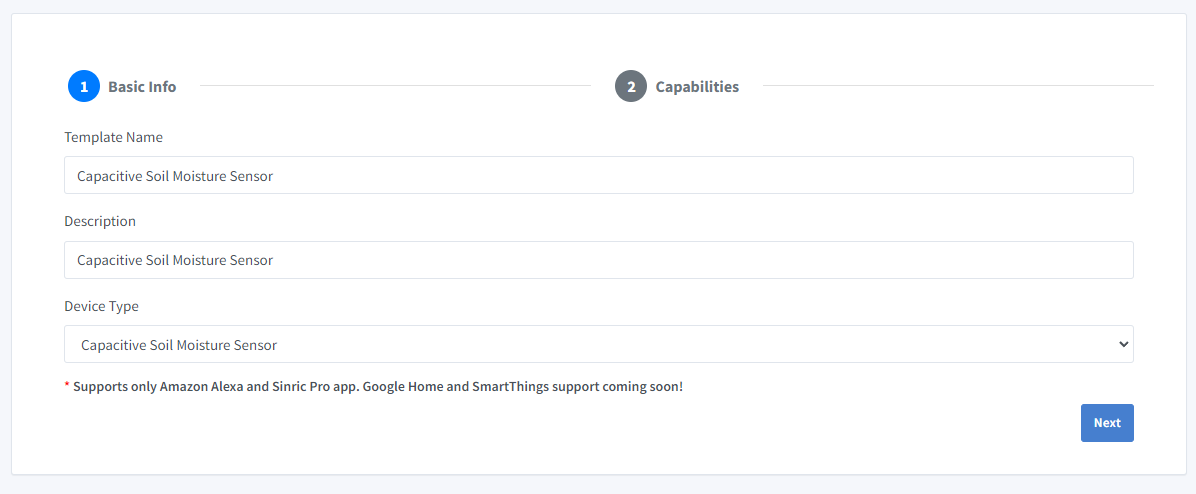The width and height of the screenshot is (1196, 494).
Task: Click the Device Type field label
Action: pos(101,306)
